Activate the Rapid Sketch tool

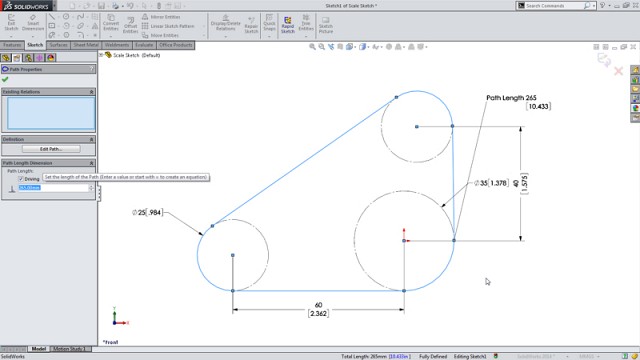287,25
